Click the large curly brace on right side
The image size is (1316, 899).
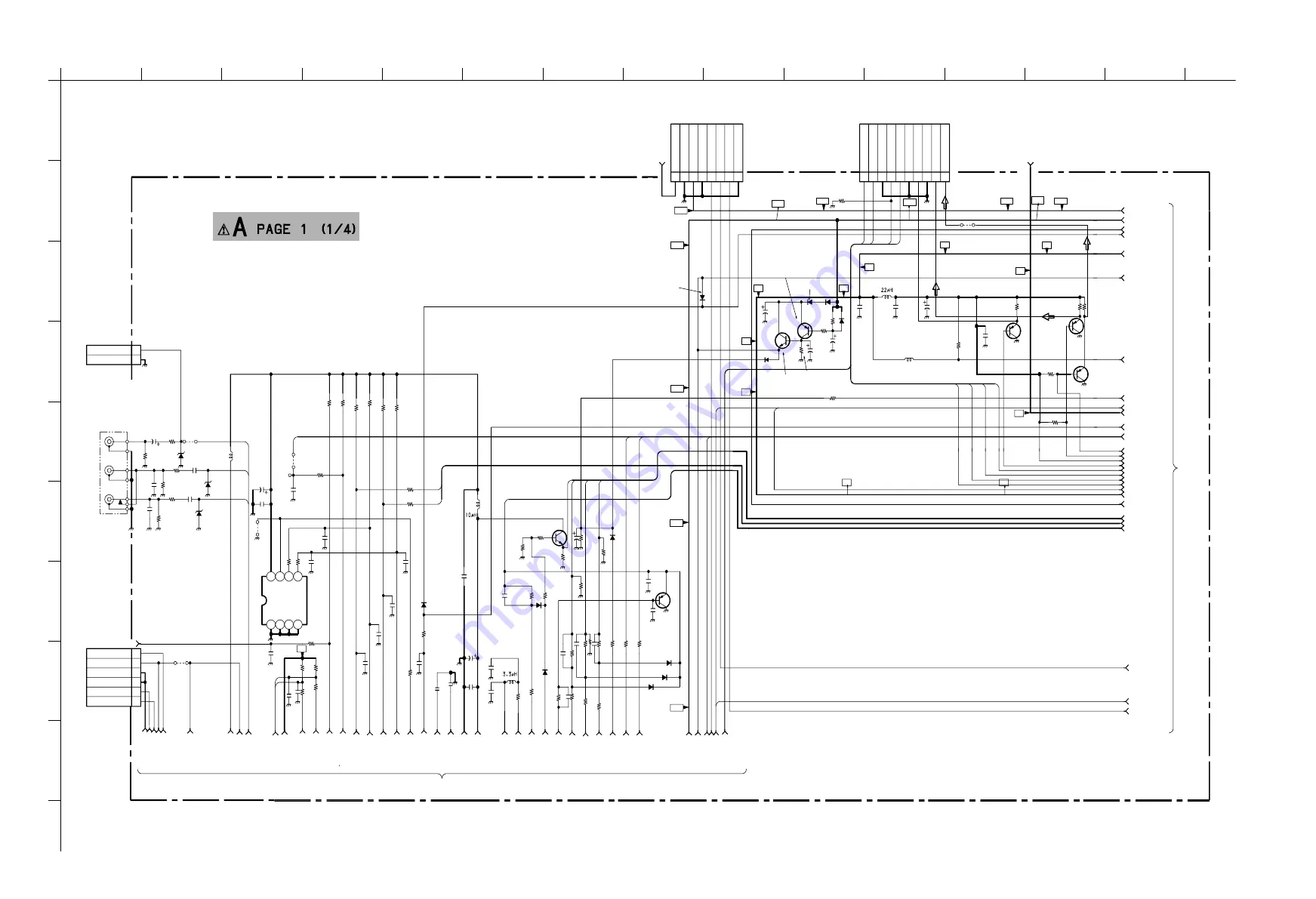pos(1173,468)
